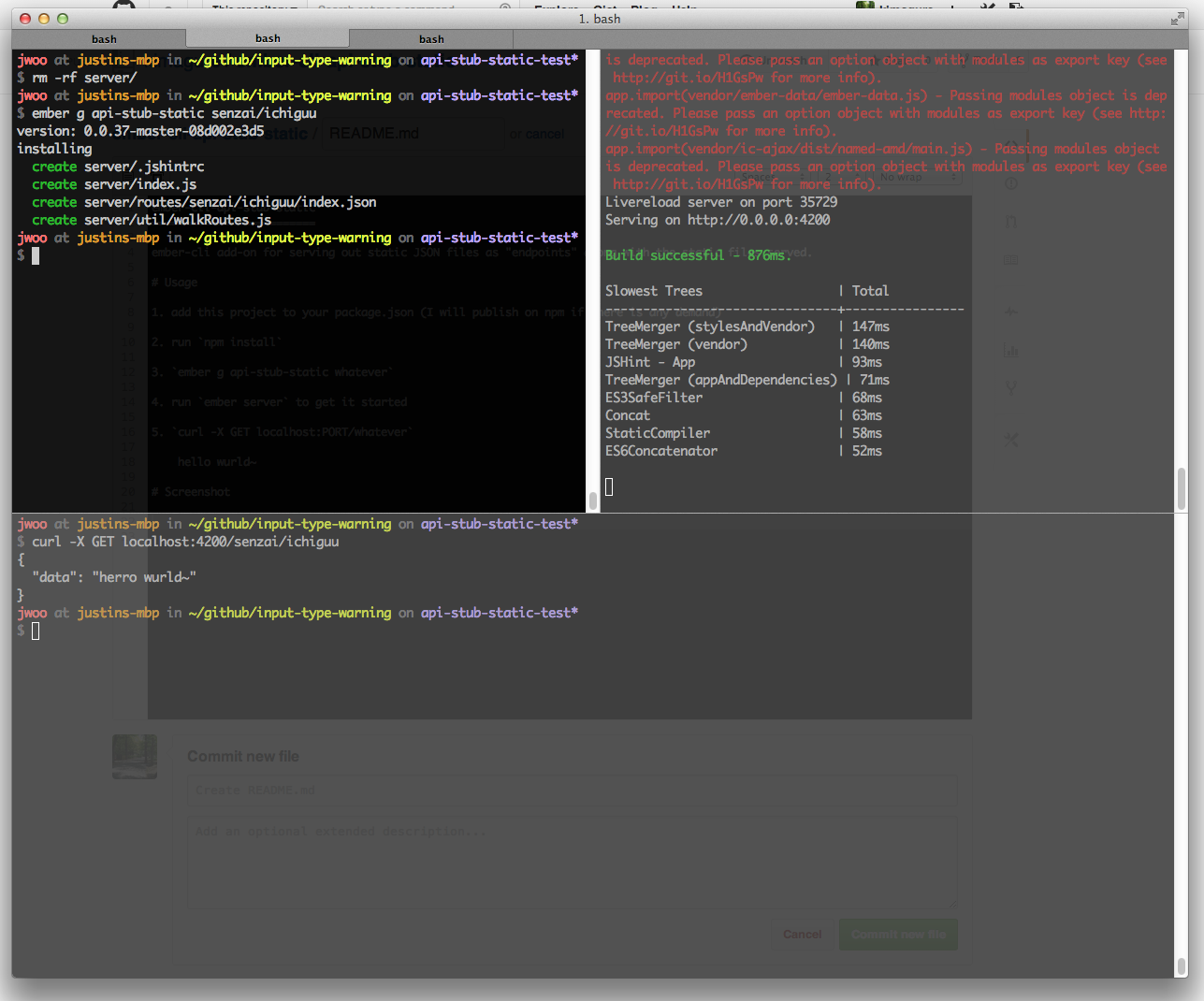
Task: Click the Cancel button in the background GitHub page
Action: [x=802, y=934]
